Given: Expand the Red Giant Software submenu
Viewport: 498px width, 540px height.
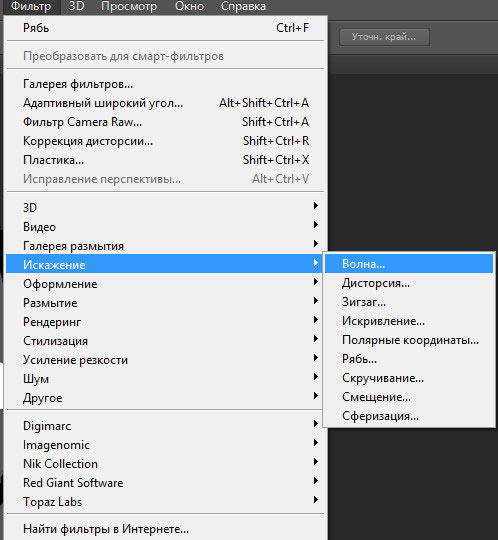Looking at the screenshot, I should pyautogui.click(x=165, y=483).
